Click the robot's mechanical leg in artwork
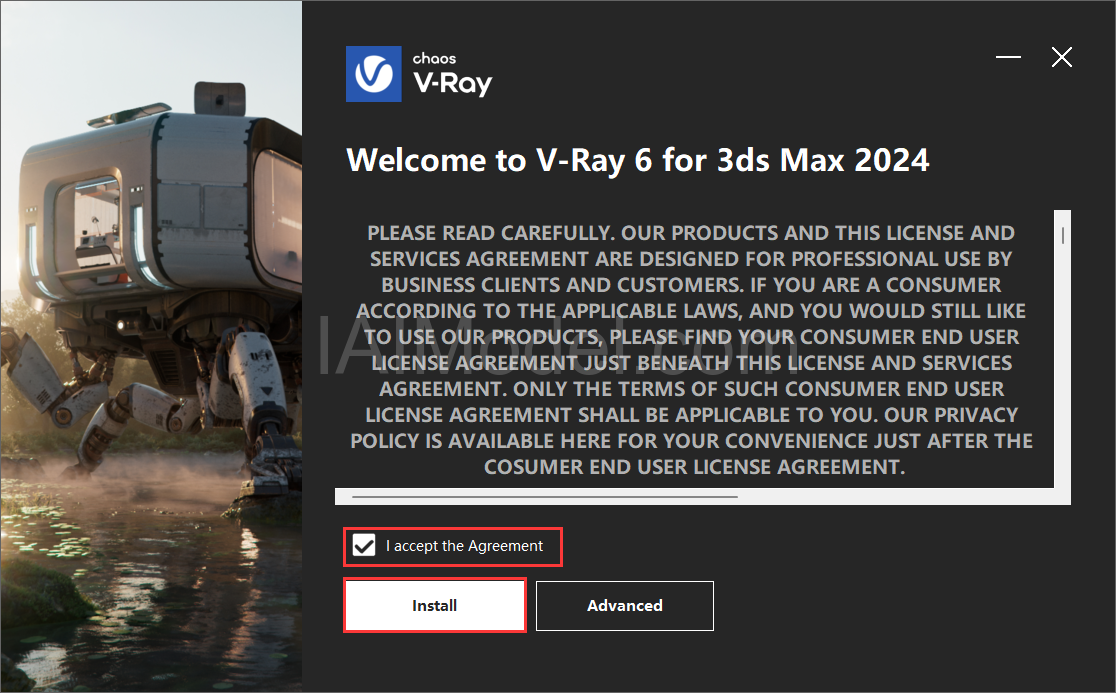This screenshot has width=1116, height=693. coord(263,398)
